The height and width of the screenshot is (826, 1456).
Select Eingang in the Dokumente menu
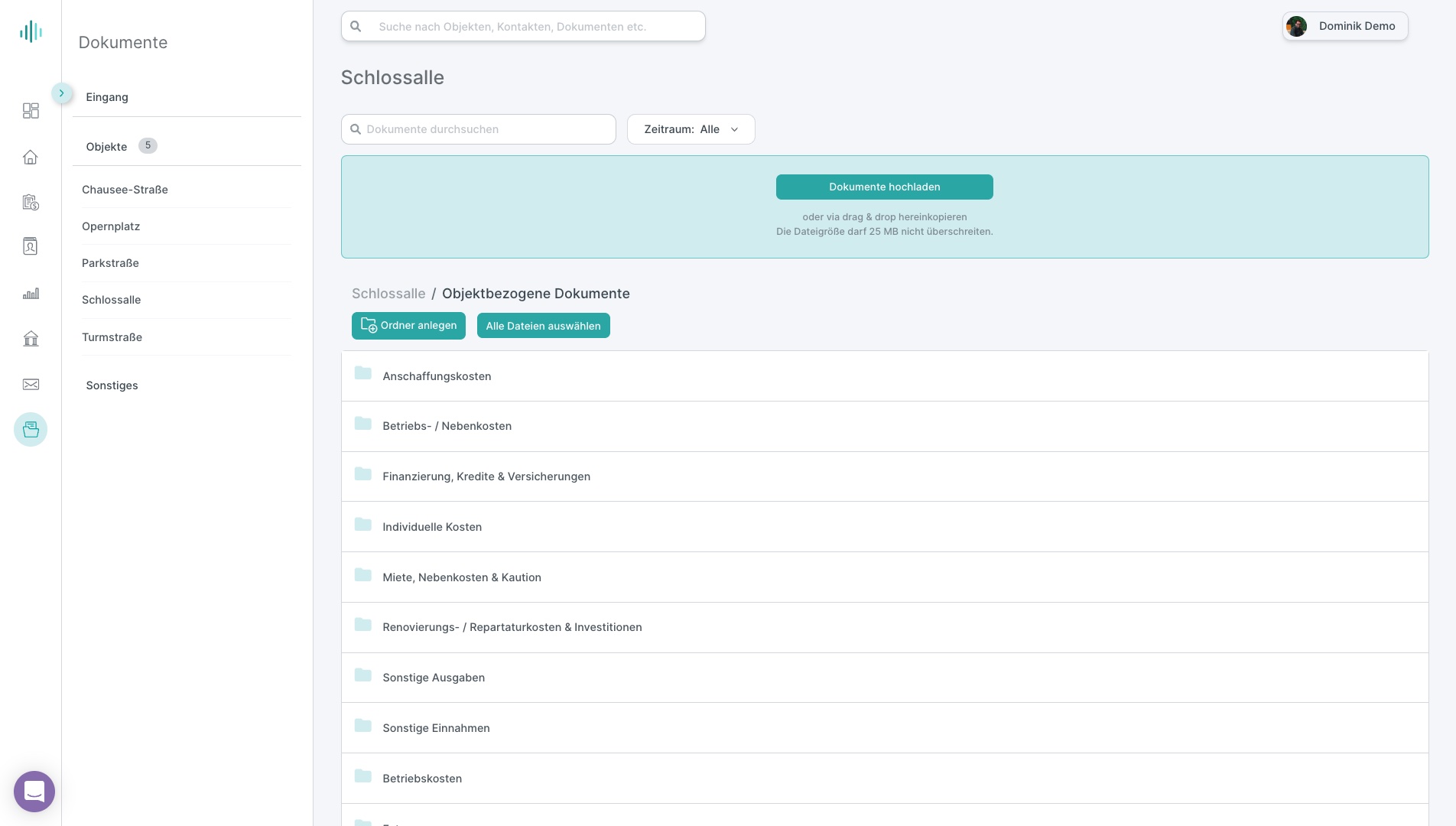tap(107, 97)
